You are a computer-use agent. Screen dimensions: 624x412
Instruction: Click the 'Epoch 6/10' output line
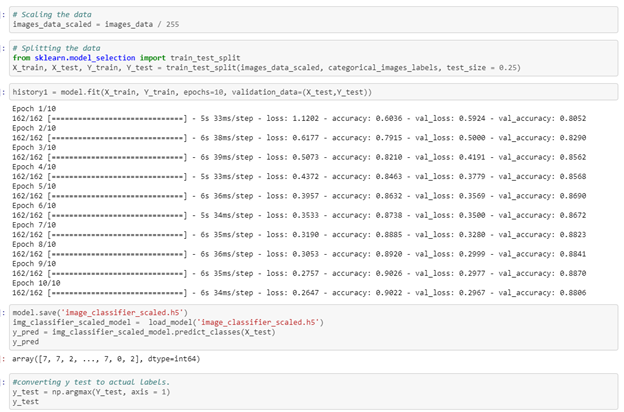click(34, 205)
